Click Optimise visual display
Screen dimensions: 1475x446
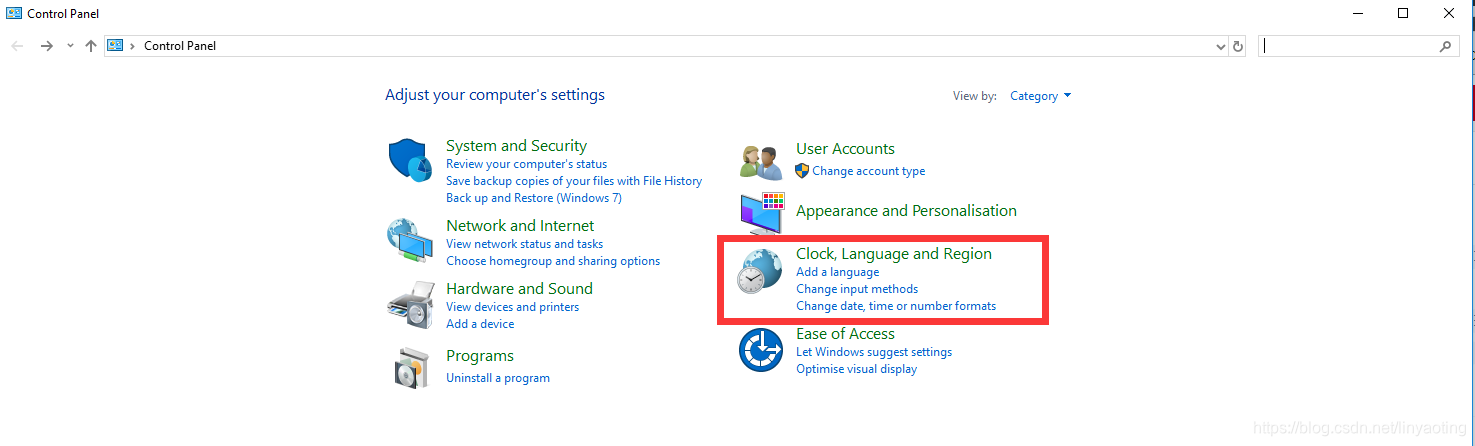click(x=856, y=369)
